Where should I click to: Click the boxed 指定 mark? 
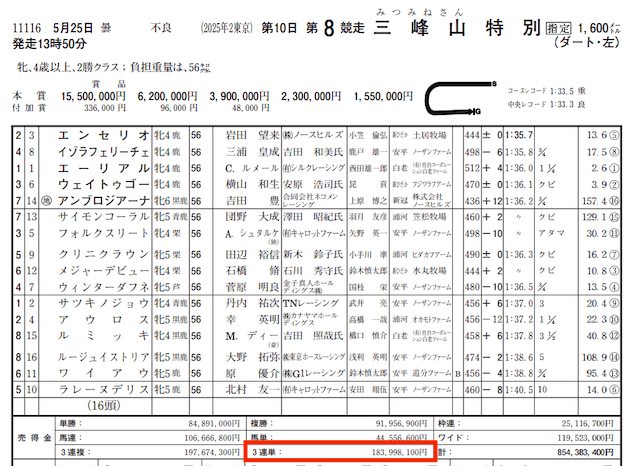pyautogui.click(x=558, y=29)
